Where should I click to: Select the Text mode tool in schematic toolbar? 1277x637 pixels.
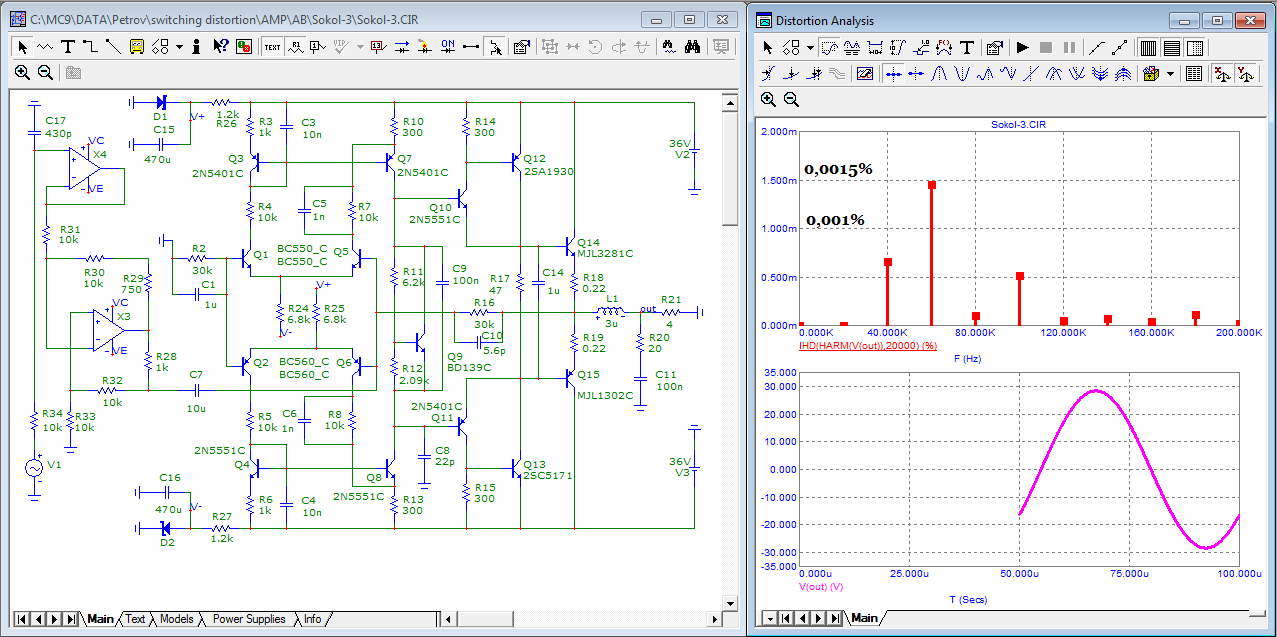(x=68, y=46)
